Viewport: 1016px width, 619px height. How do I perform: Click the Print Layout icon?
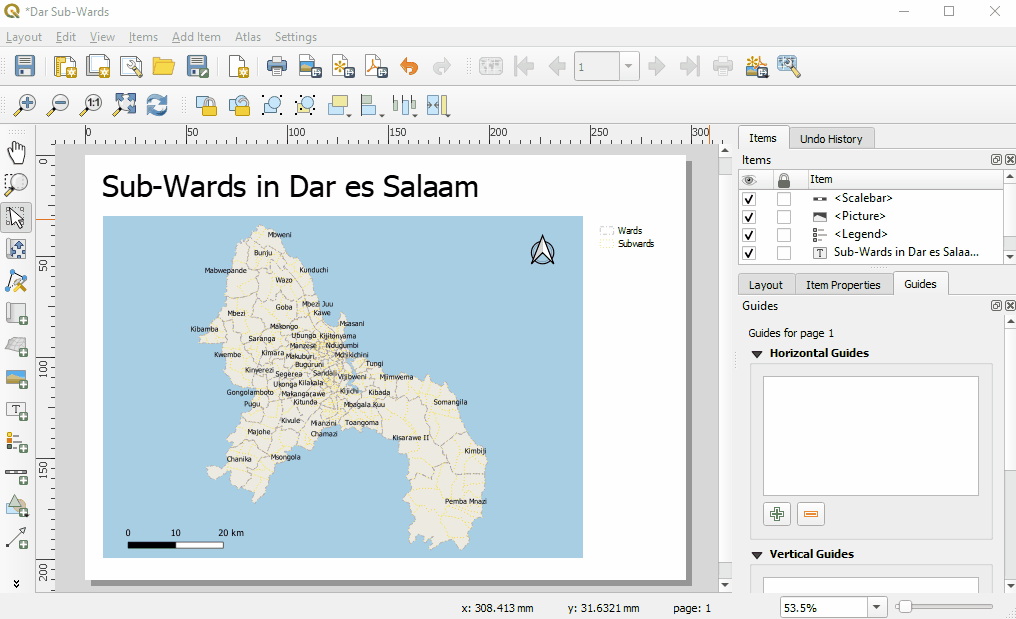click(x=277, y=67)
